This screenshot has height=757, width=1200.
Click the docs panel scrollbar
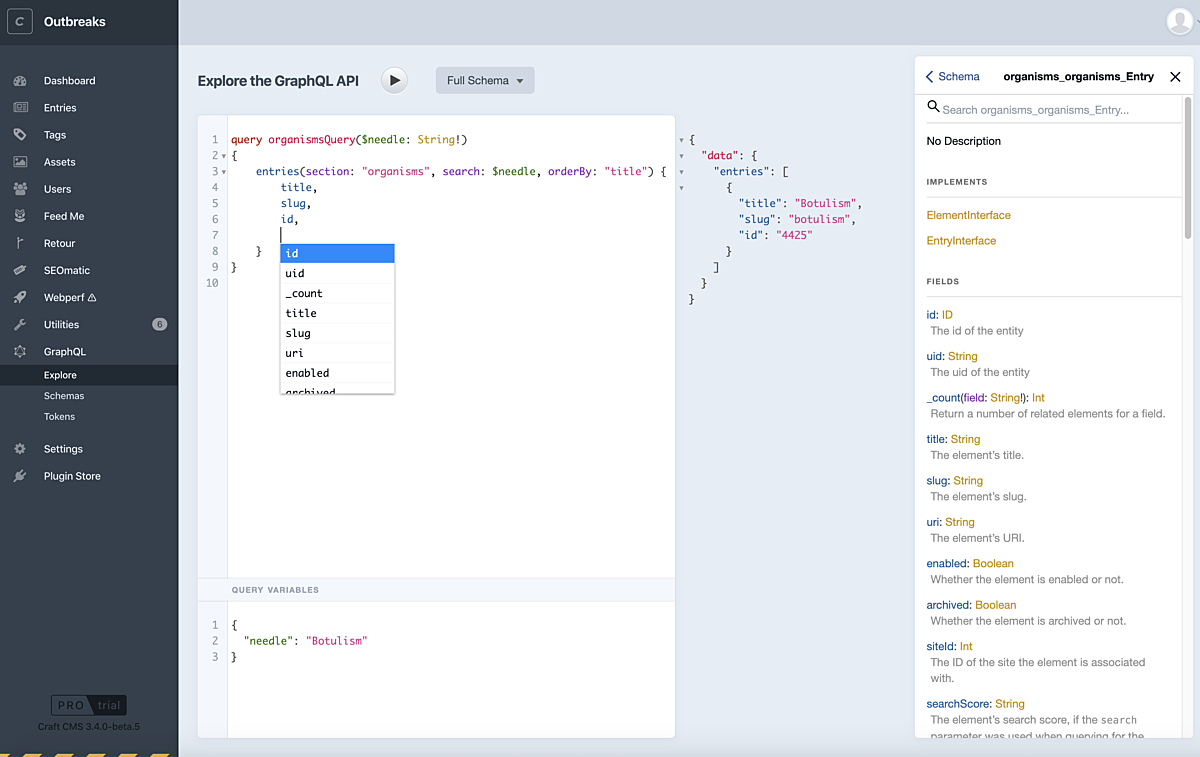pos(1188,167)
